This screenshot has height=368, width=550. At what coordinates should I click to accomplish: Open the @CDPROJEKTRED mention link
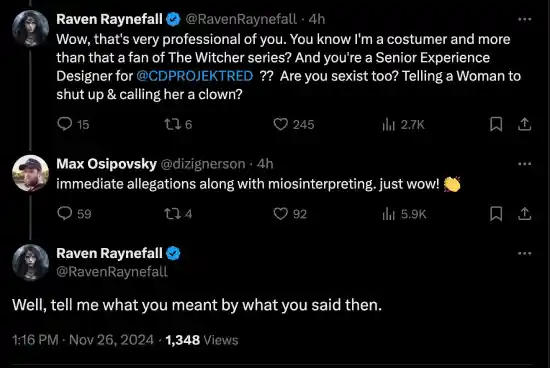coord(195,76)
